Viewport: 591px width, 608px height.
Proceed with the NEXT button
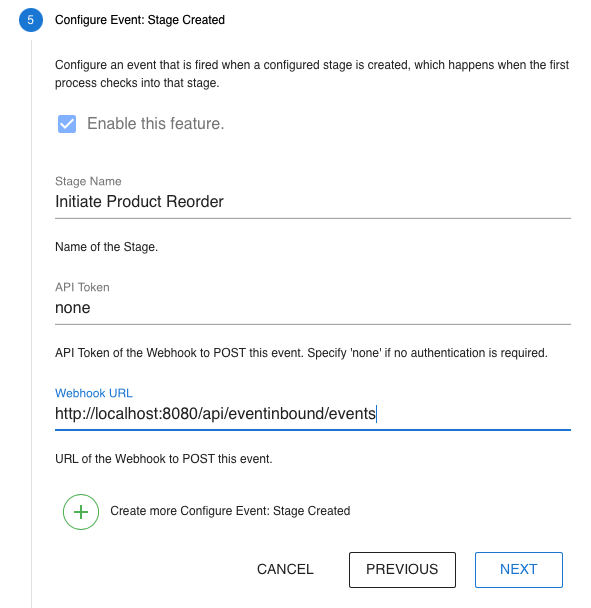[x=518, y=570]
